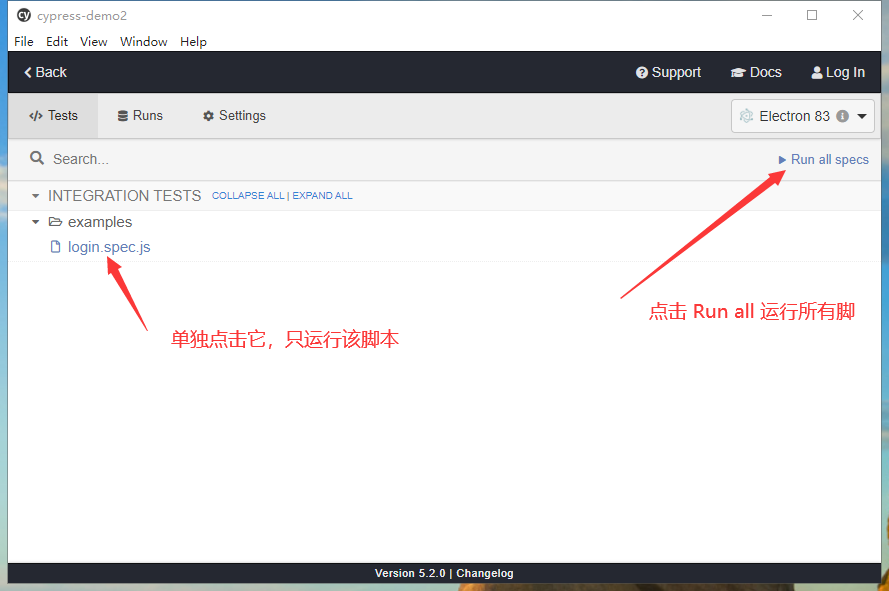
Task: Click the Docs graduation cap icon
Action: (738, 73)
